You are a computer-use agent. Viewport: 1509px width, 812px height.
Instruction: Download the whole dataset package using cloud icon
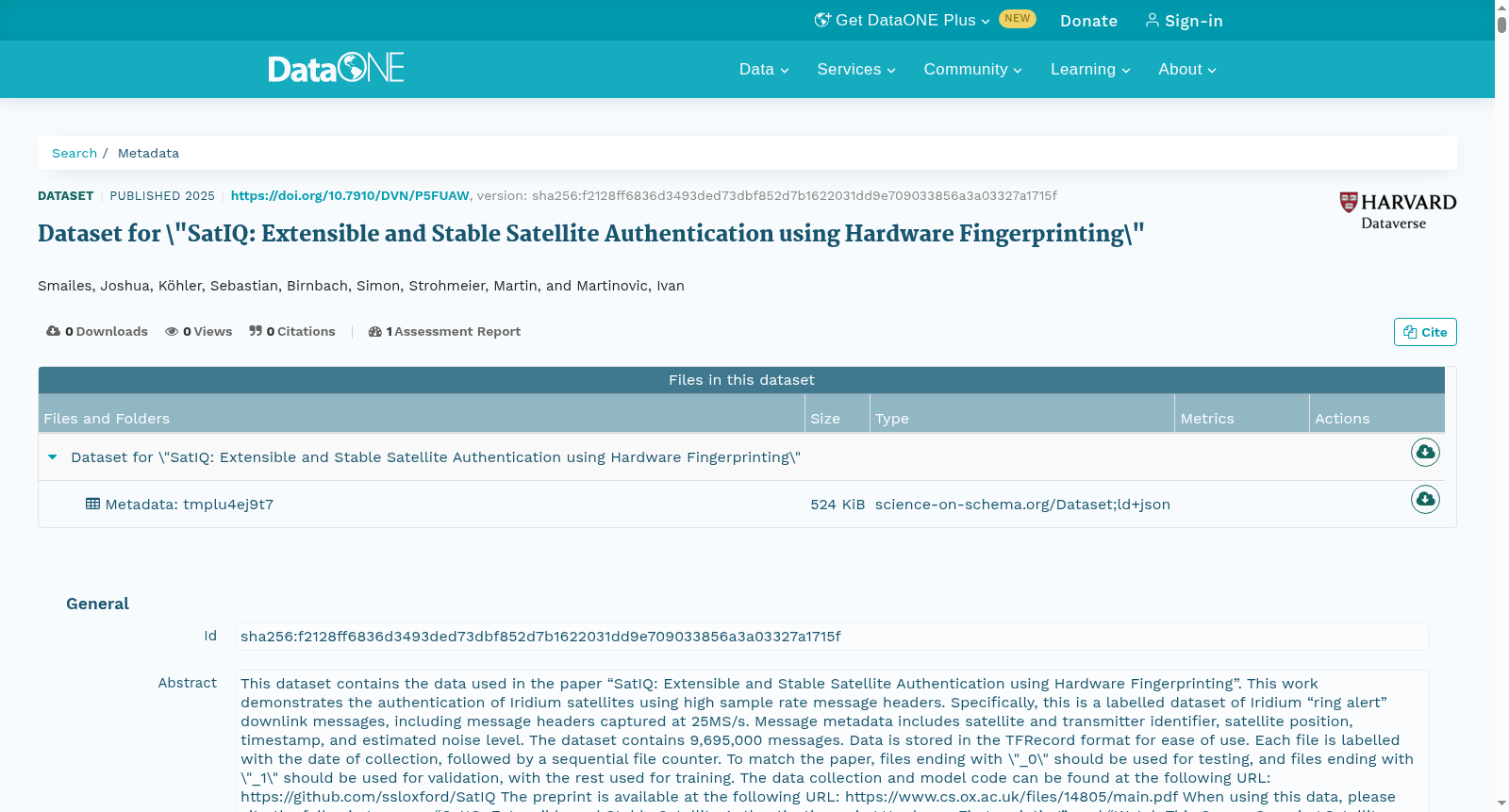click(x=1425, y=453)
